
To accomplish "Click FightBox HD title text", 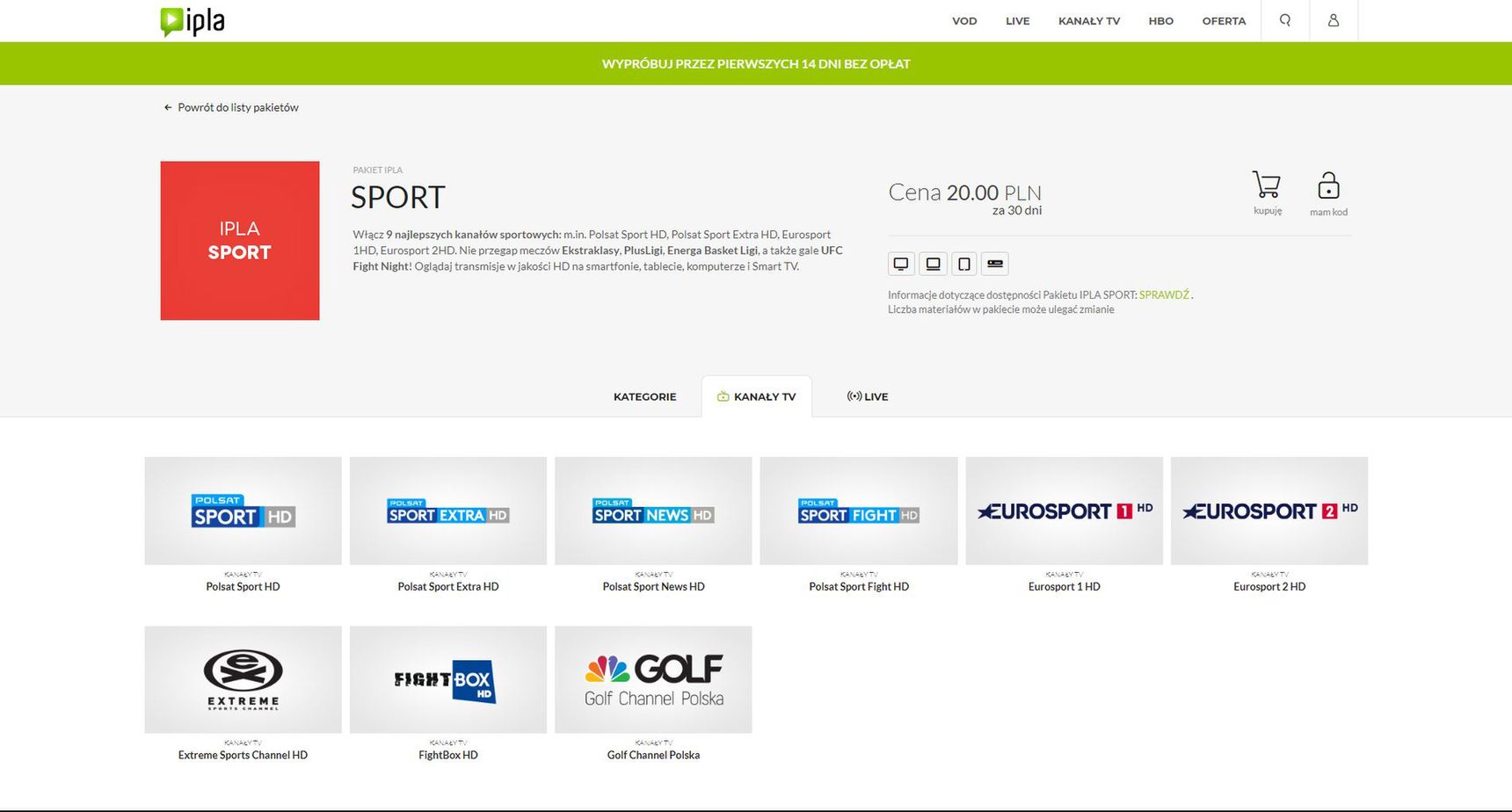I will [x=448, y=755].
